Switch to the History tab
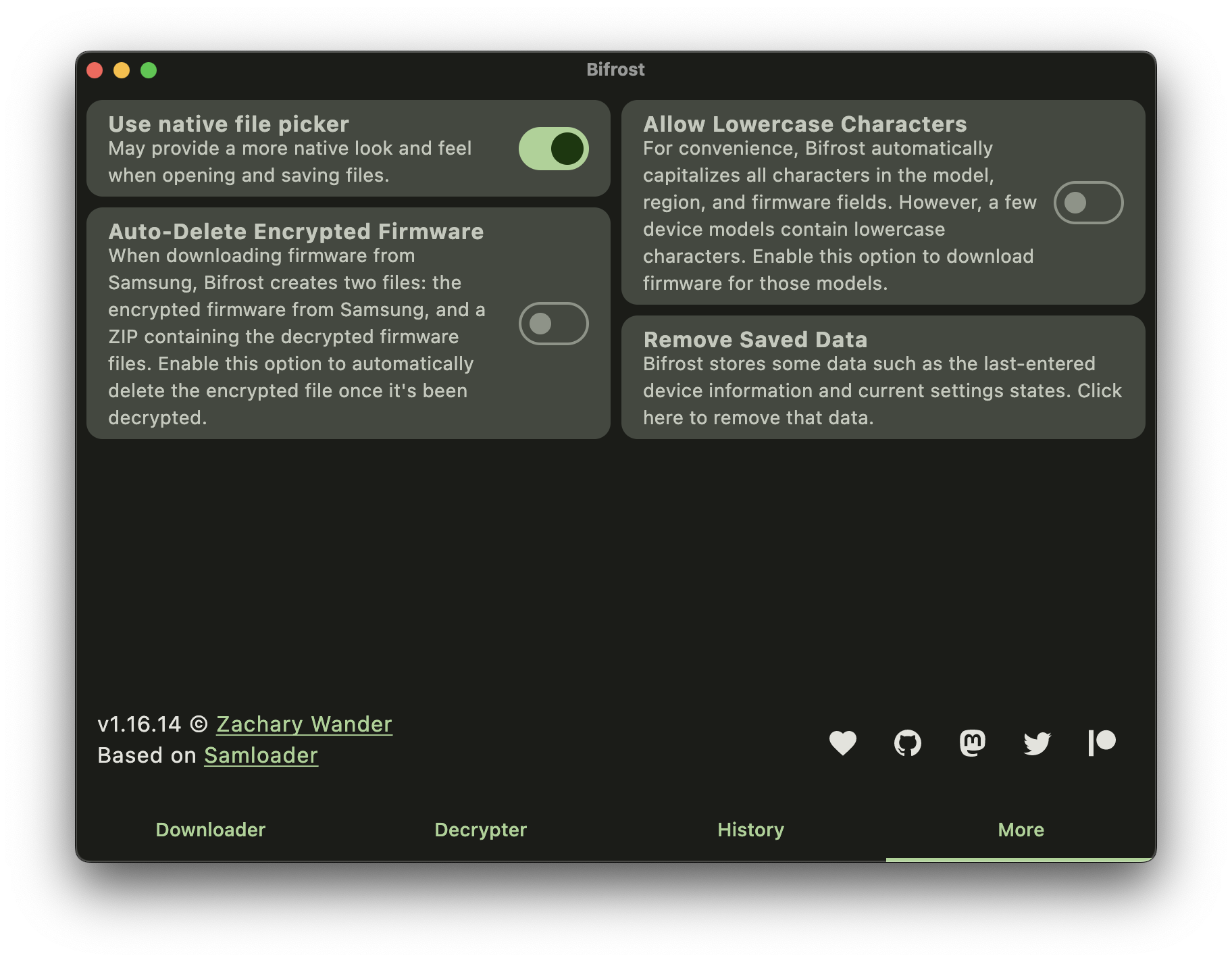This screenshot has height=962, width=1232. [x=751, y=830]
